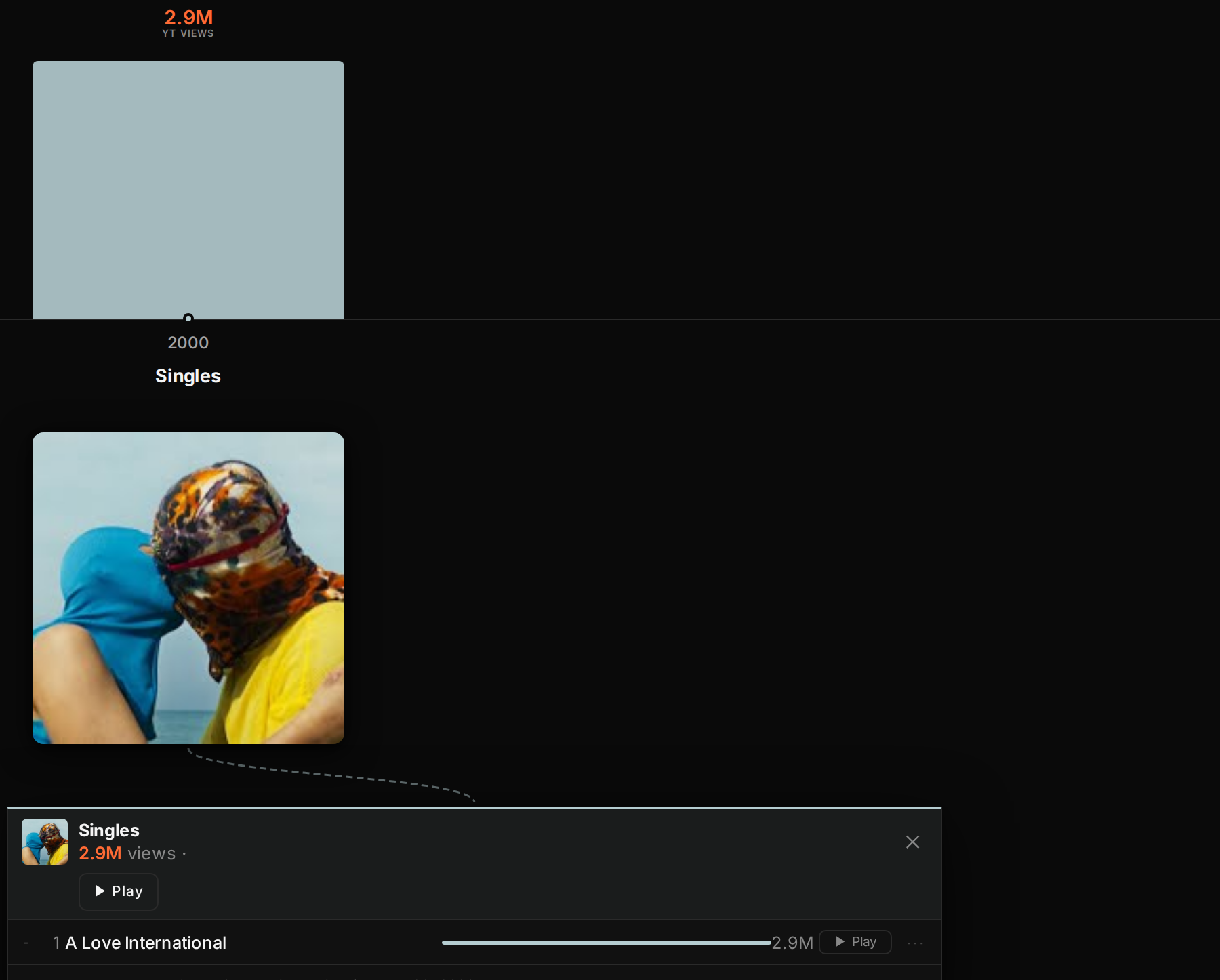Click the Singles title in detail panel
1220x980 pixels.
(109, 830)
